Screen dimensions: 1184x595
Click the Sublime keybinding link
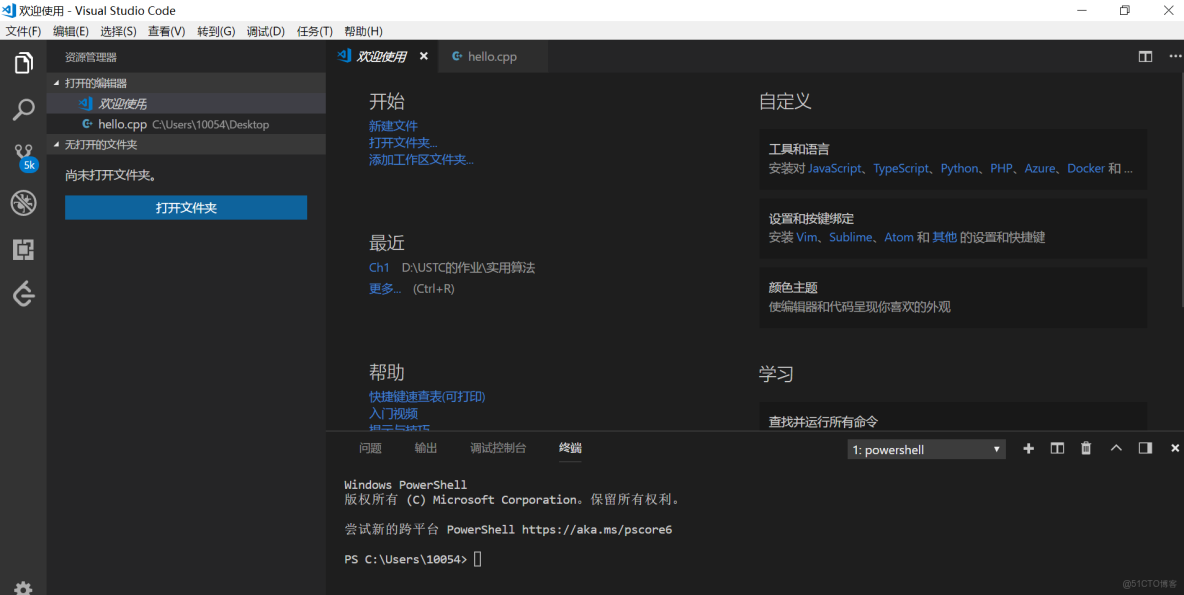click(x=851, y=237)
